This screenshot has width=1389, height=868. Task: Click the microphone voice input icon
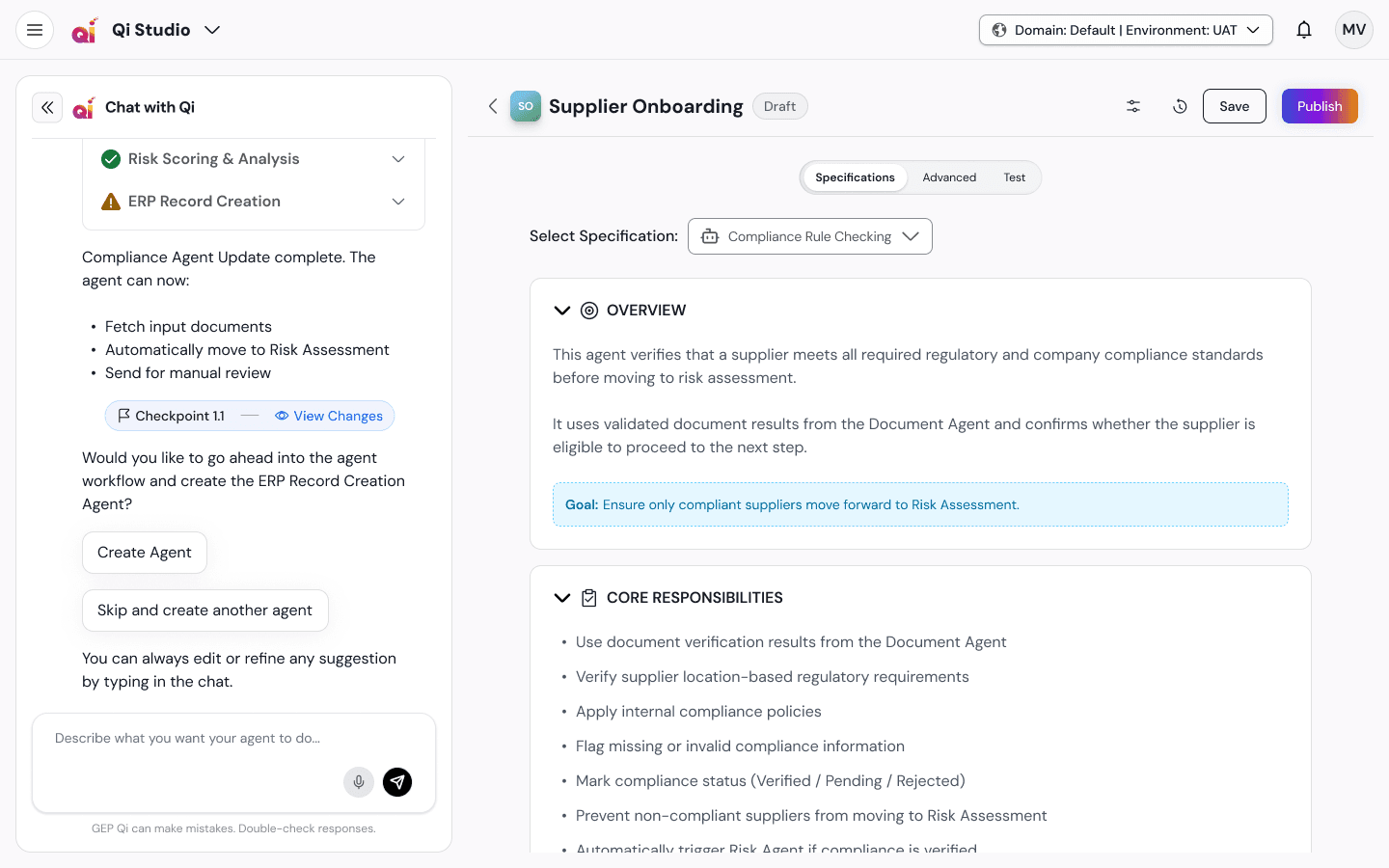point(359,782)
